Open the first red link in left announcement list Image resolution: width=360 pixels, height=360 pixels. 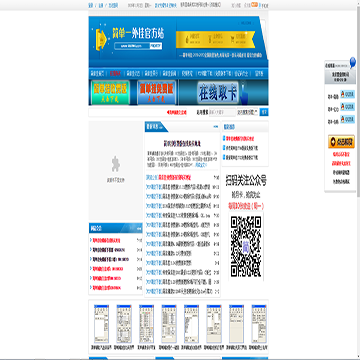(x=106, y=240)
